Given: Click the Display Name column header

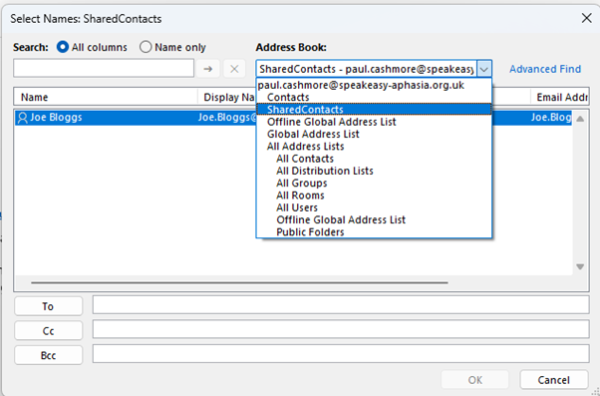Looking at the screenshot, I should pos(227,97).
